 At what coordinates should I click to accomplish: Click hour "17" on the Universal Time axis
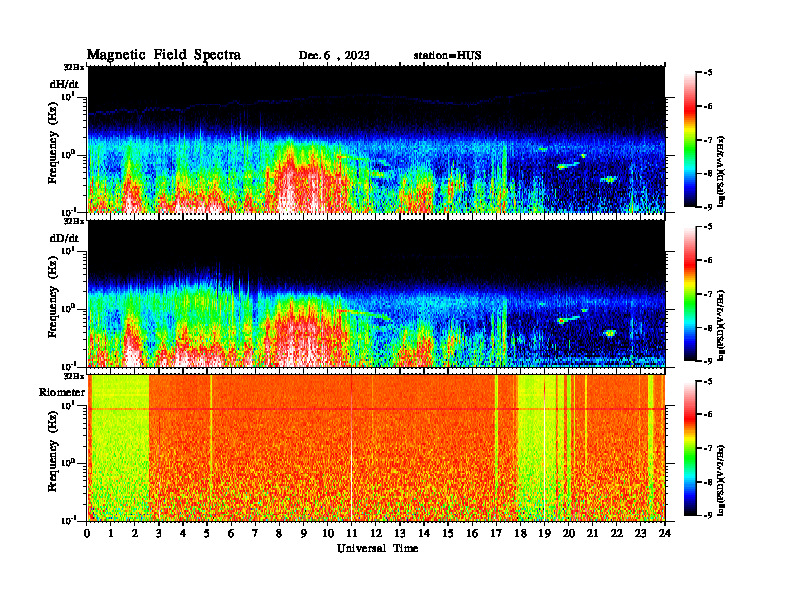coord(497,533)
